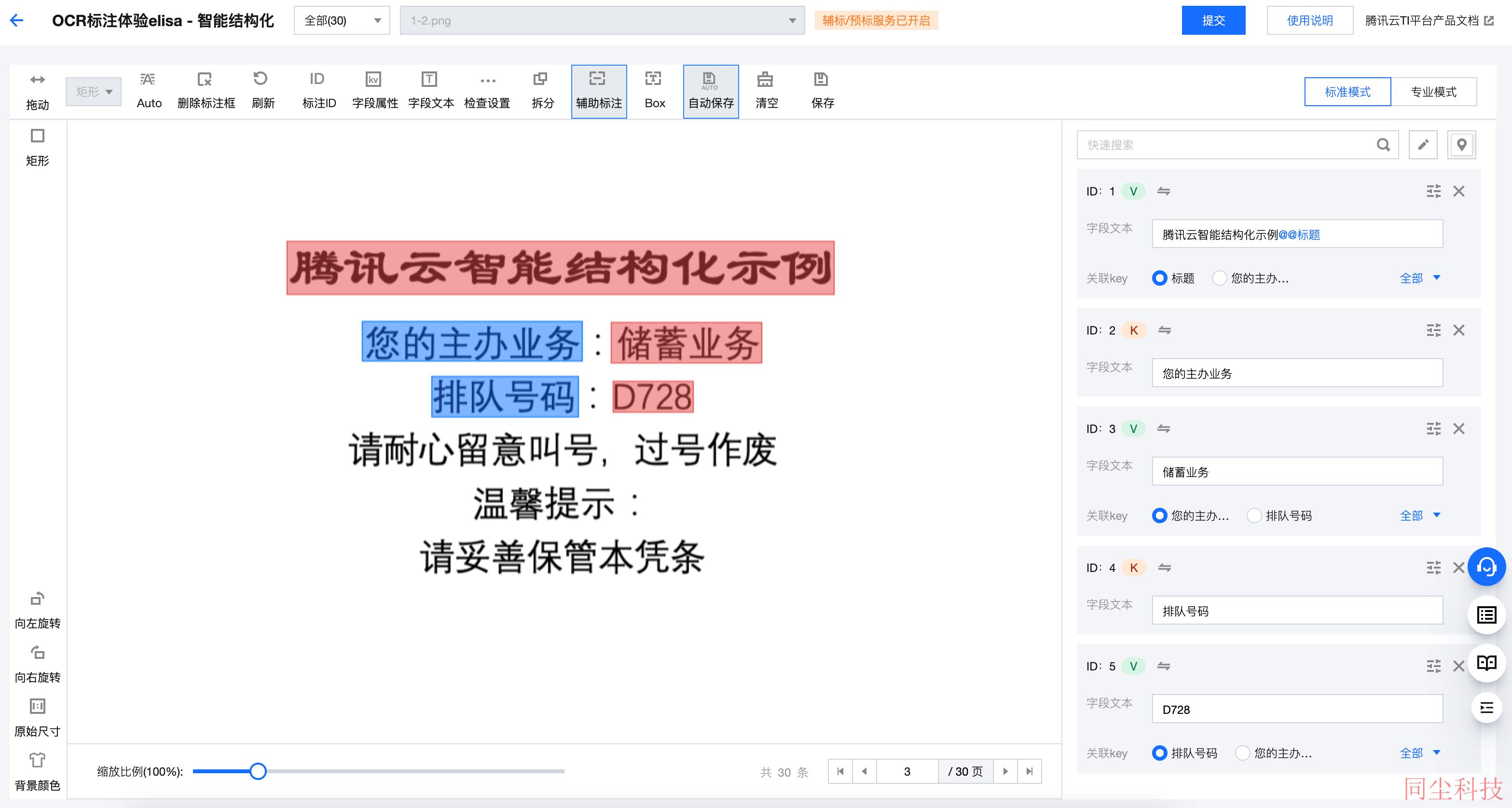Open 腾讯云TI平台产品文档 link
Screen dimensions: 1512x808
point(1429,21)
